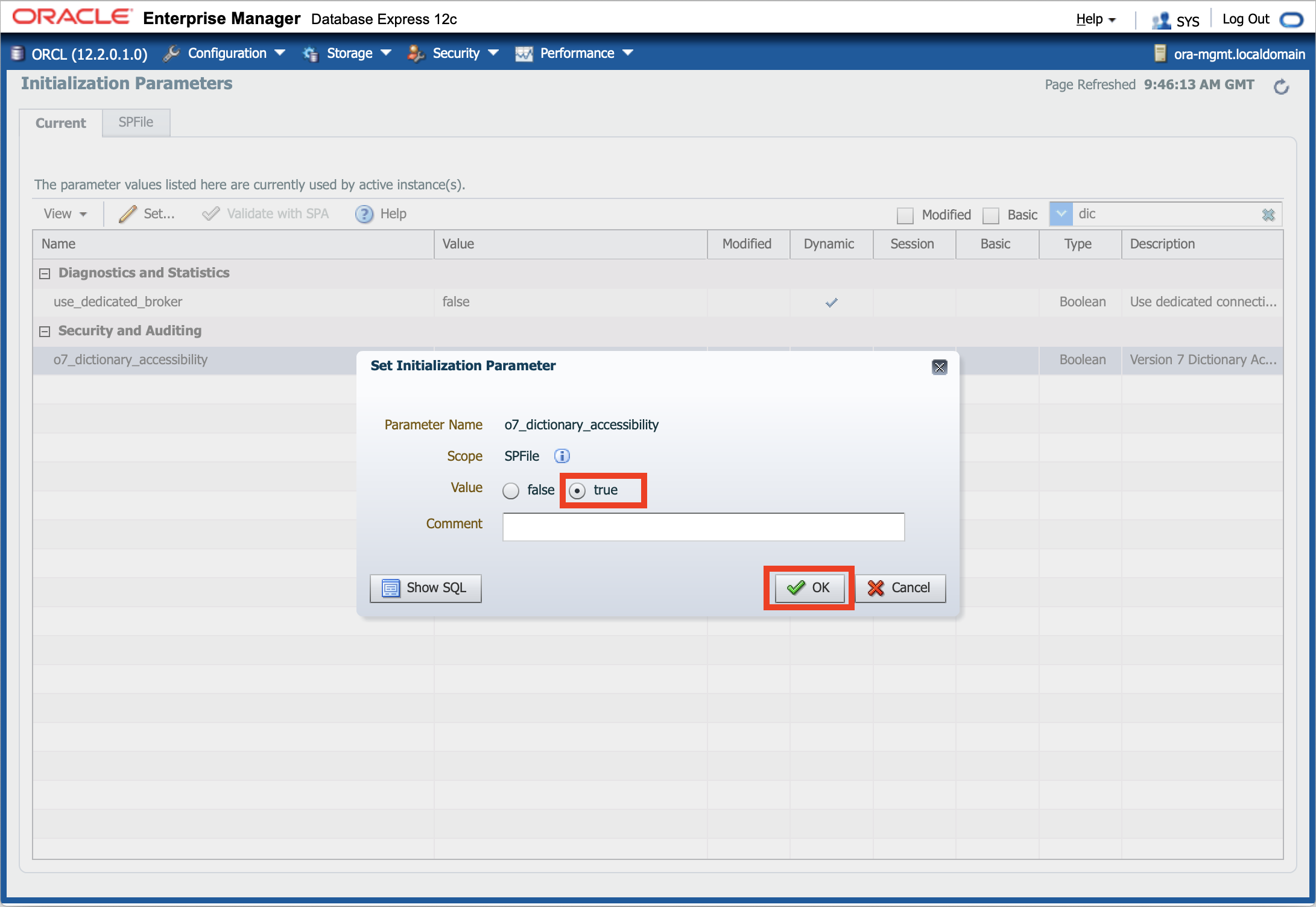This screenshot has height=907, width=1316.
Task: Click the Type column header
Action: point(1080,244)
